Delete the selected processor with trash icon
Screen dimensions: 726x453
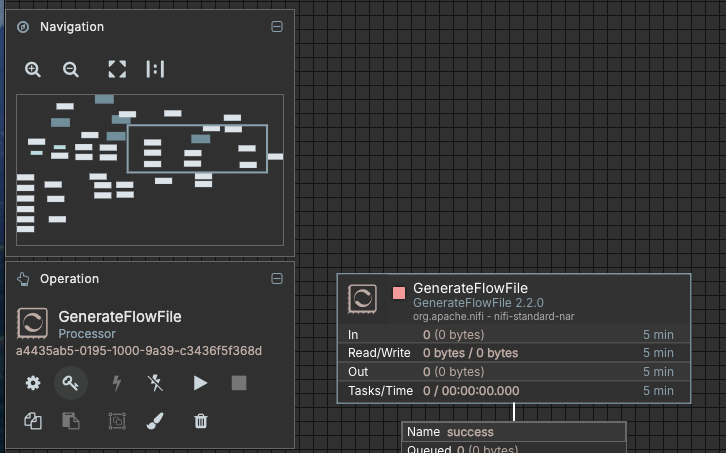[x=200, y=421]
